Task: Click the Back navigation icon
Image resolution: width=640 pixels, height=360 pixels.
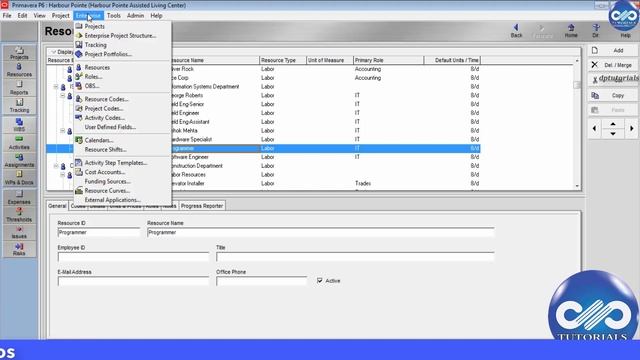Action: coord(516,31)
